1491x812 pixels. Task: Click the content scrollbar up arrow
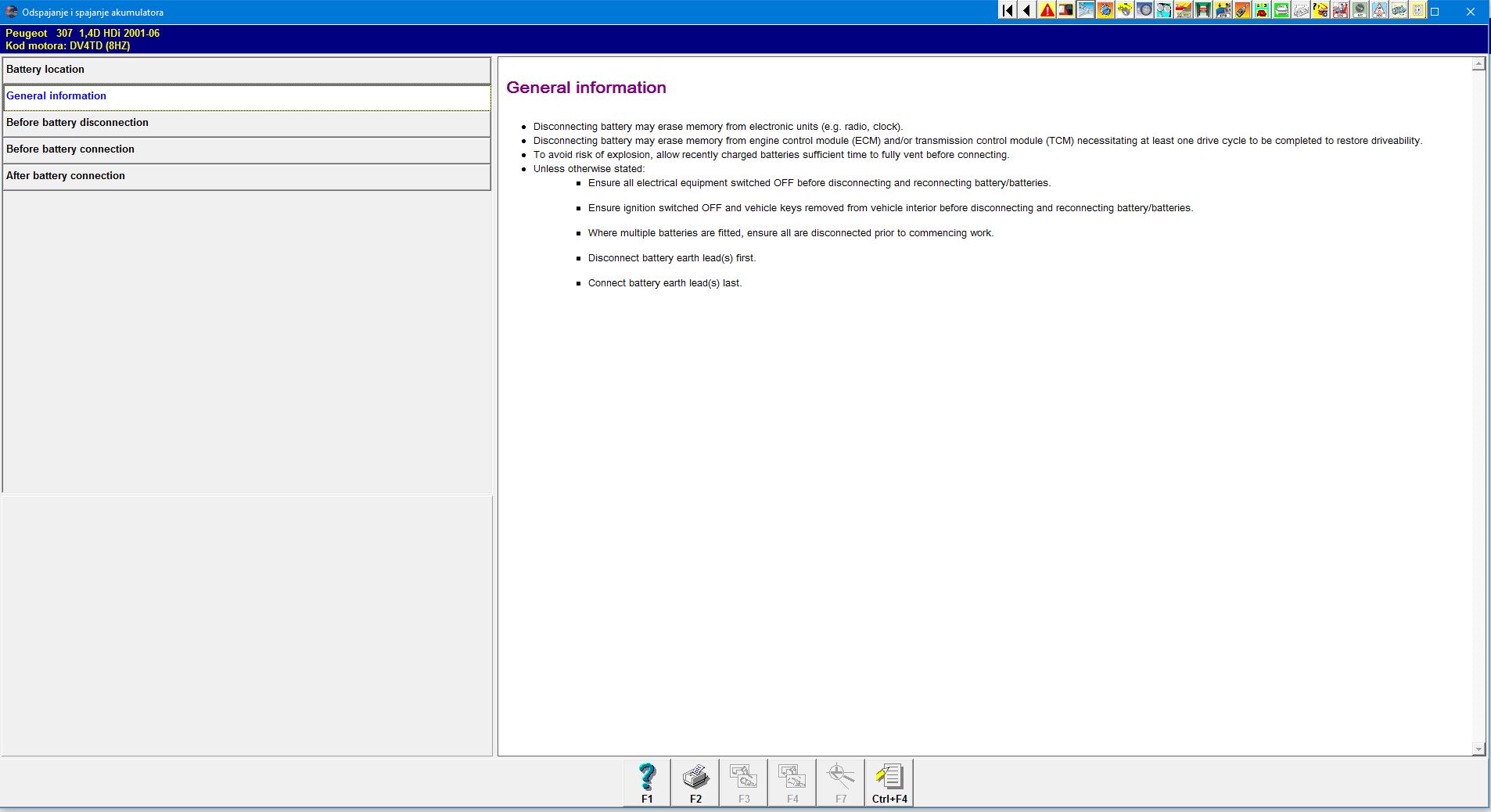[1478, 64]
